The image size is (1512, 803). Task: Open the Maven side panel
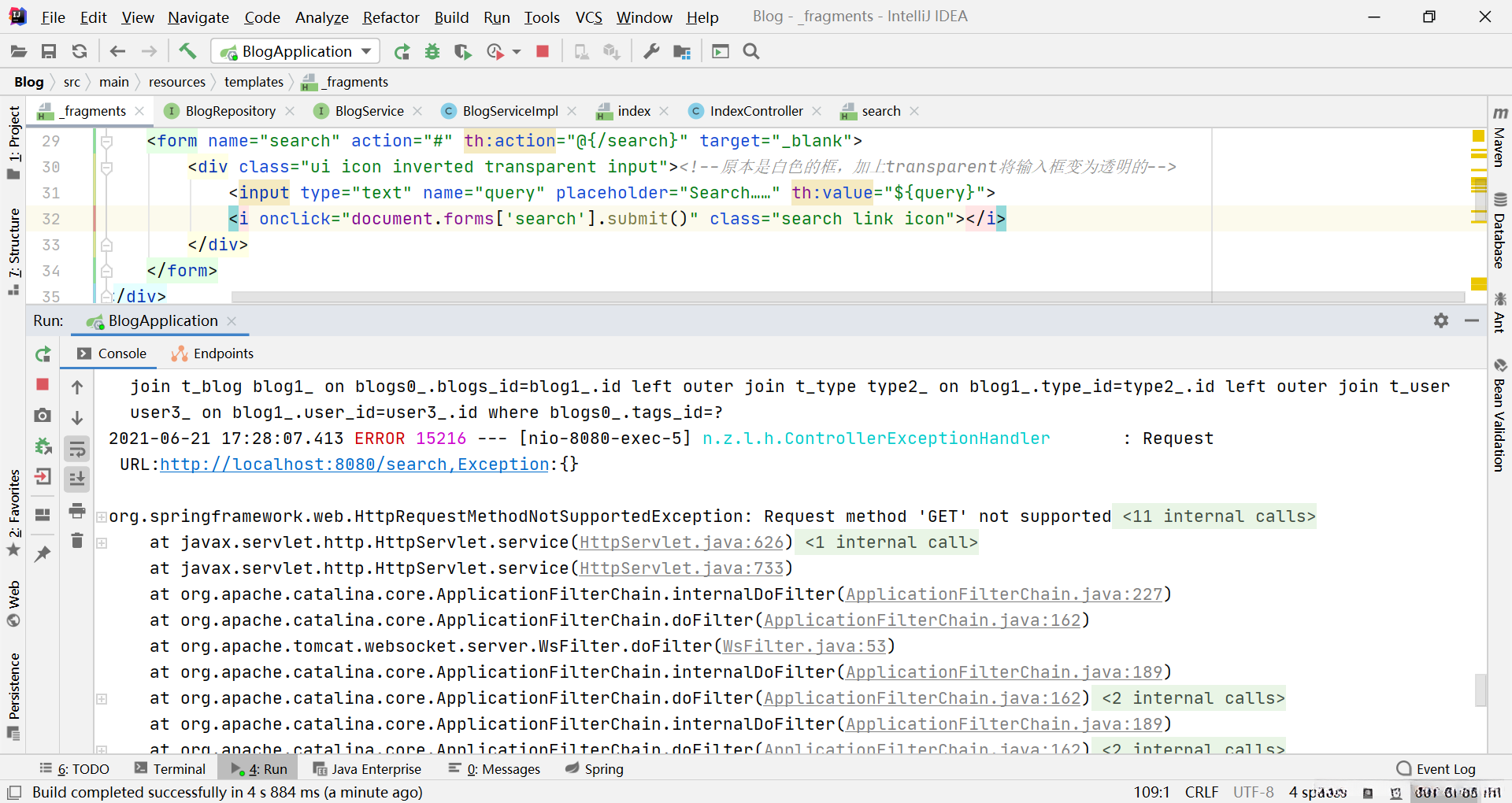point(1500,137)
